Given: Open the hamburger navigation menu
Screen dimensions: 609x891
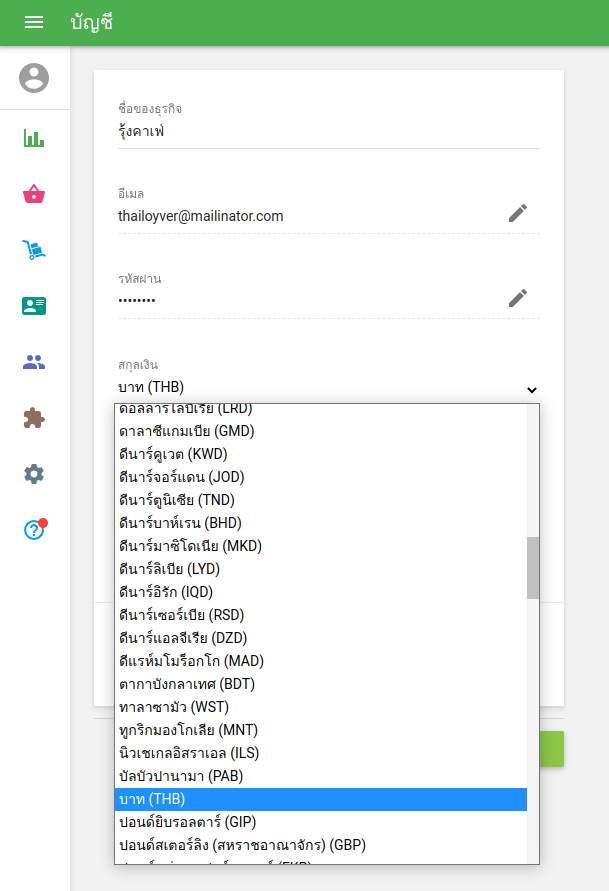Looking at the screenshot, I should click(x=34, y=22).
